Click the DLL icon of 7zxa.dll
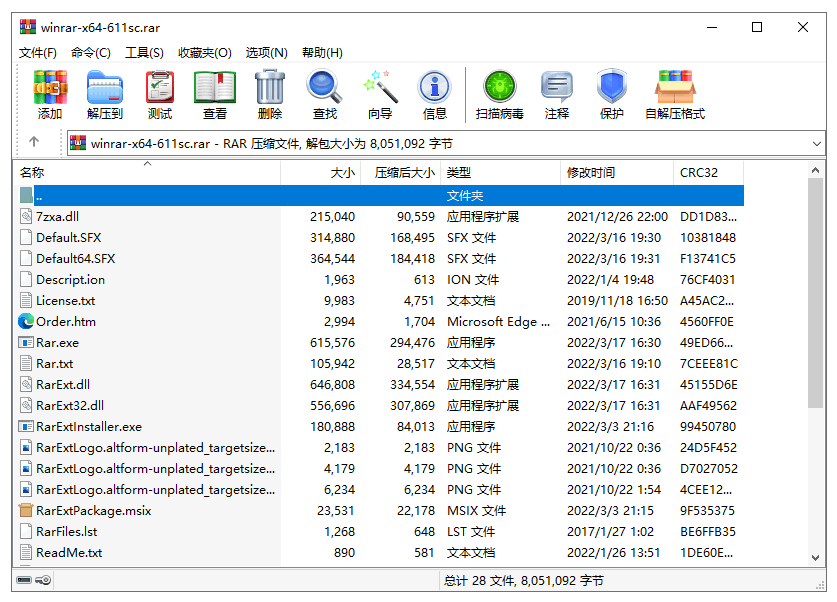837x602 pixels. 26,216
